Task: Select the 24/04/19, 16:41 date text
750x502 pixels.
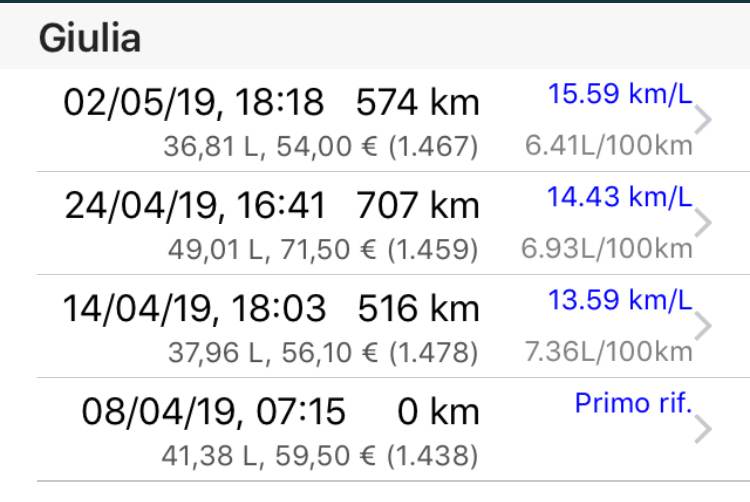Action: click(x=195, y=206)
